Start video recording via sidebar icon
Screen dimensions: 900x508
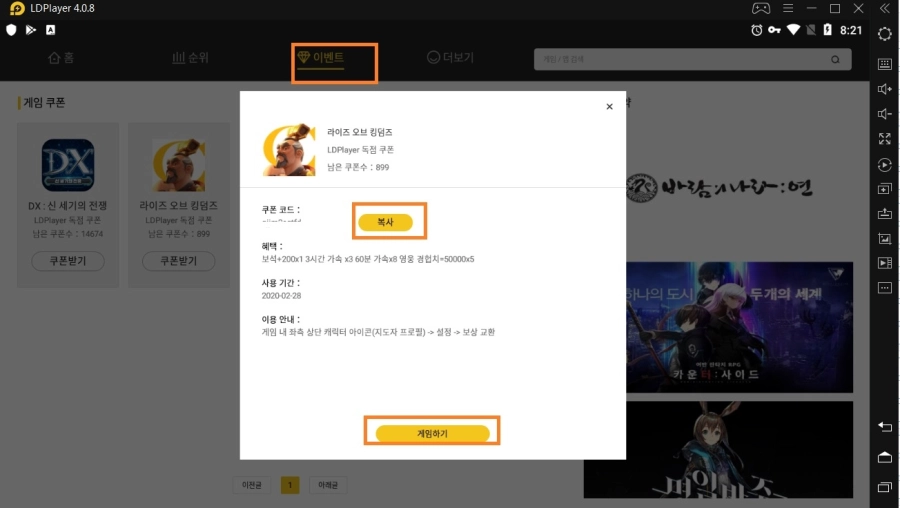pos(885,263)
